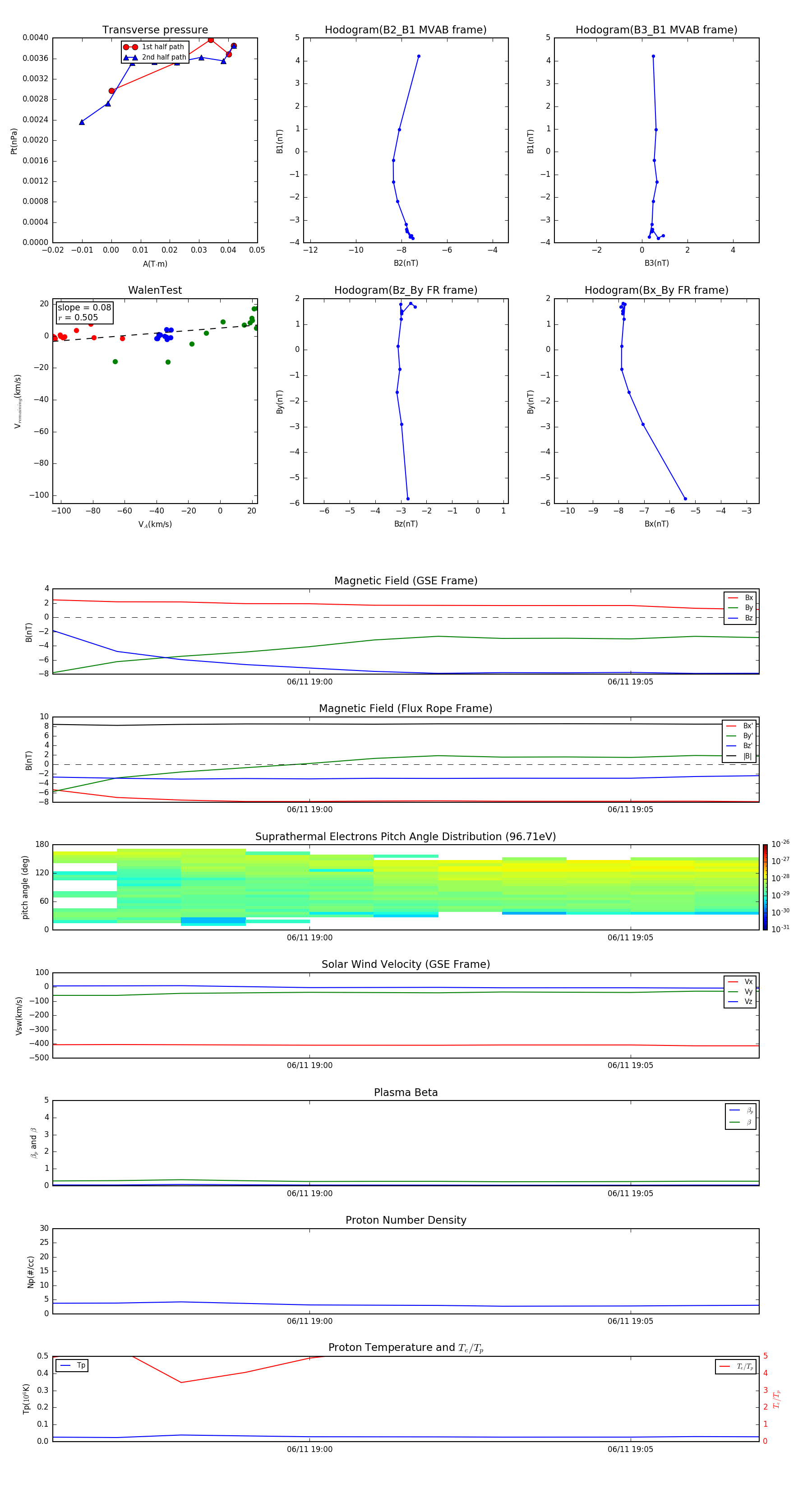This screenshot has height=1489, width=812.
Task: Click the 'Hodogram(Bx_By FR frame)' title
Action: pos(656,290)
